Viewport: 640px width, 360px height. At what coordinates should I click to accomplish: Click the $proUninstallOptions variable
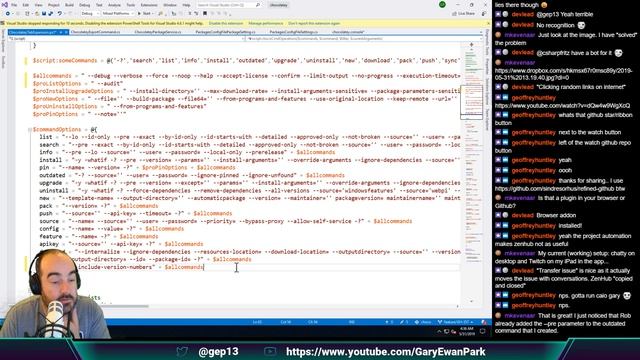pyautogui.click(x=65, y=106)
